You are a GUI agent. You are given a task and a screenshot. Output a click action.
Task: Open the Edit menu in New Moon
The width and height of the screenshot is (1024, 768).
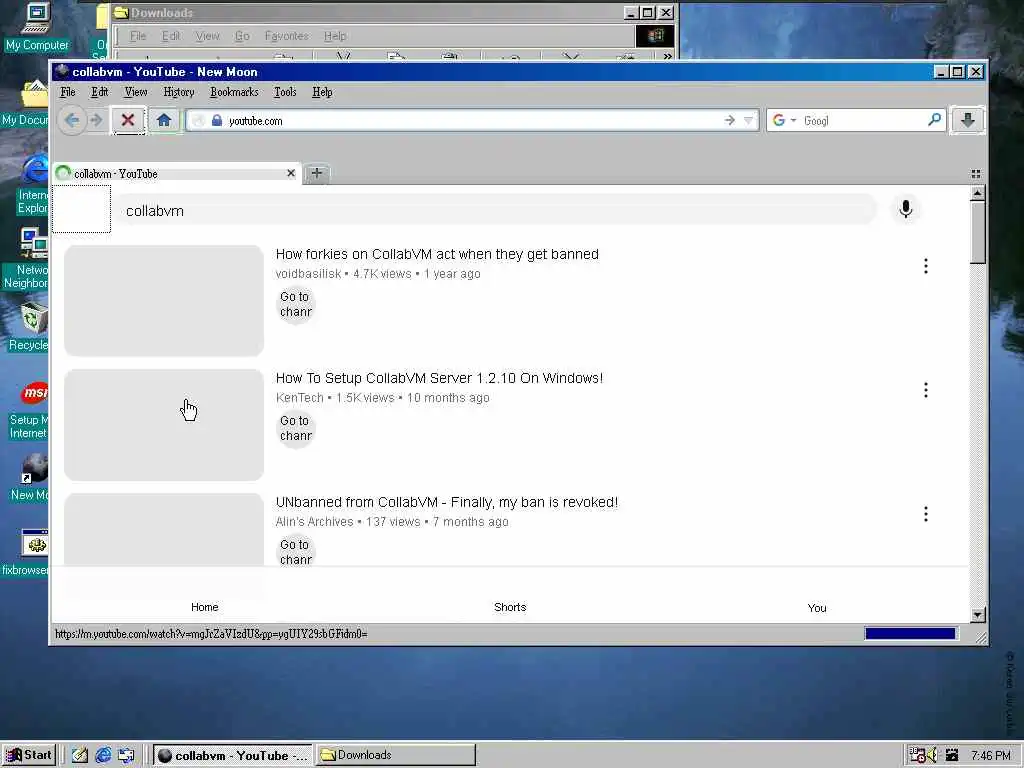point(99,92)
